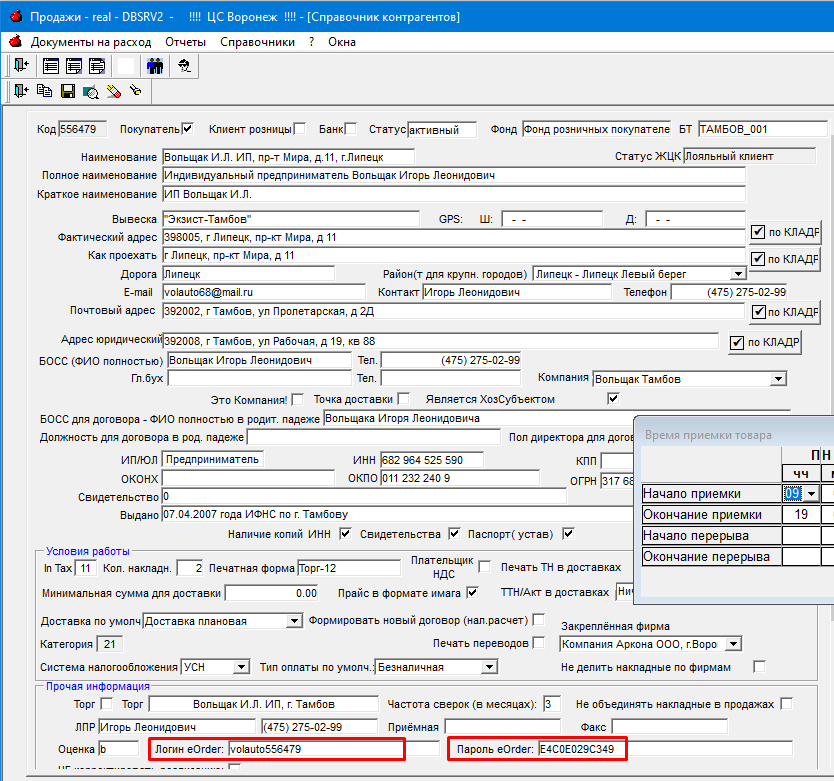Click the copy record icon
The width and height of the screenshot is (834, 781).
coord(44,91)
